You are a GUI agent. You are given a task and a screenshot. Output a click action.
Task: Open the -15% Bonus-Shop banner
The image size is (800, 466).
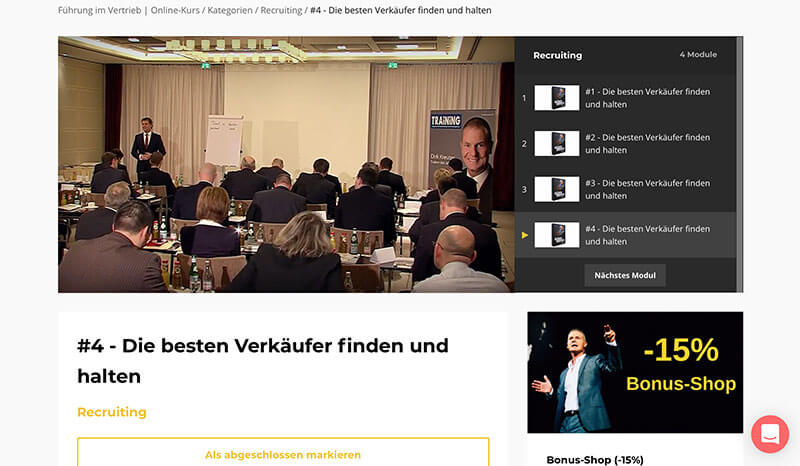click(x=635, y=373)
